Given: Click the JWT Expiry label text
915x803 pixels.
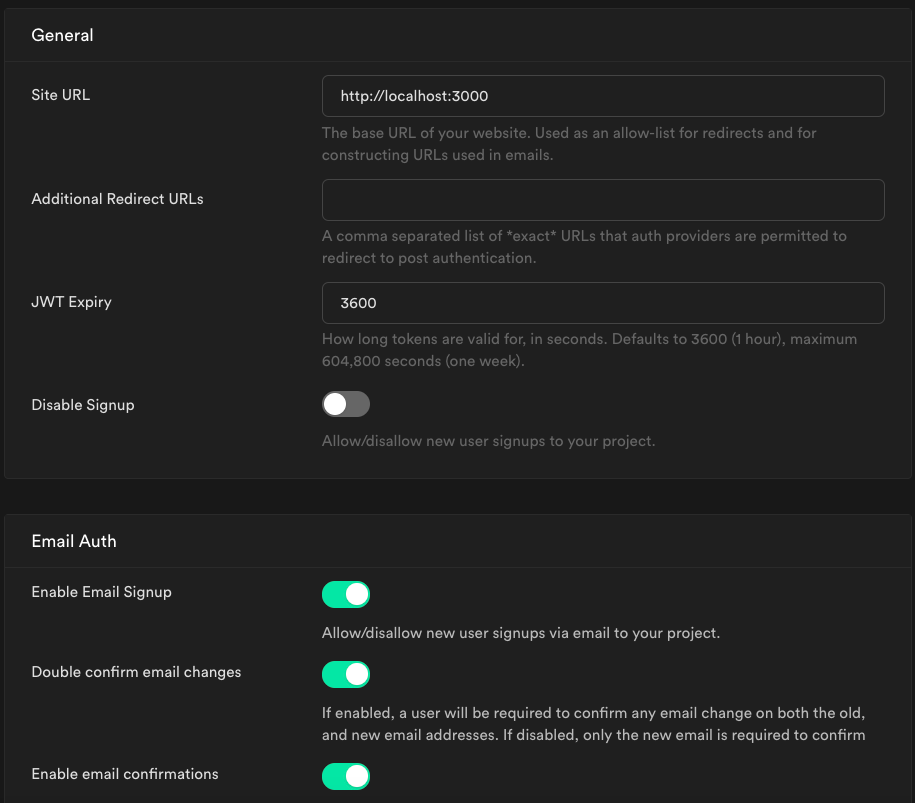Looking at the screenshot, I should click(x=71, y=302).
